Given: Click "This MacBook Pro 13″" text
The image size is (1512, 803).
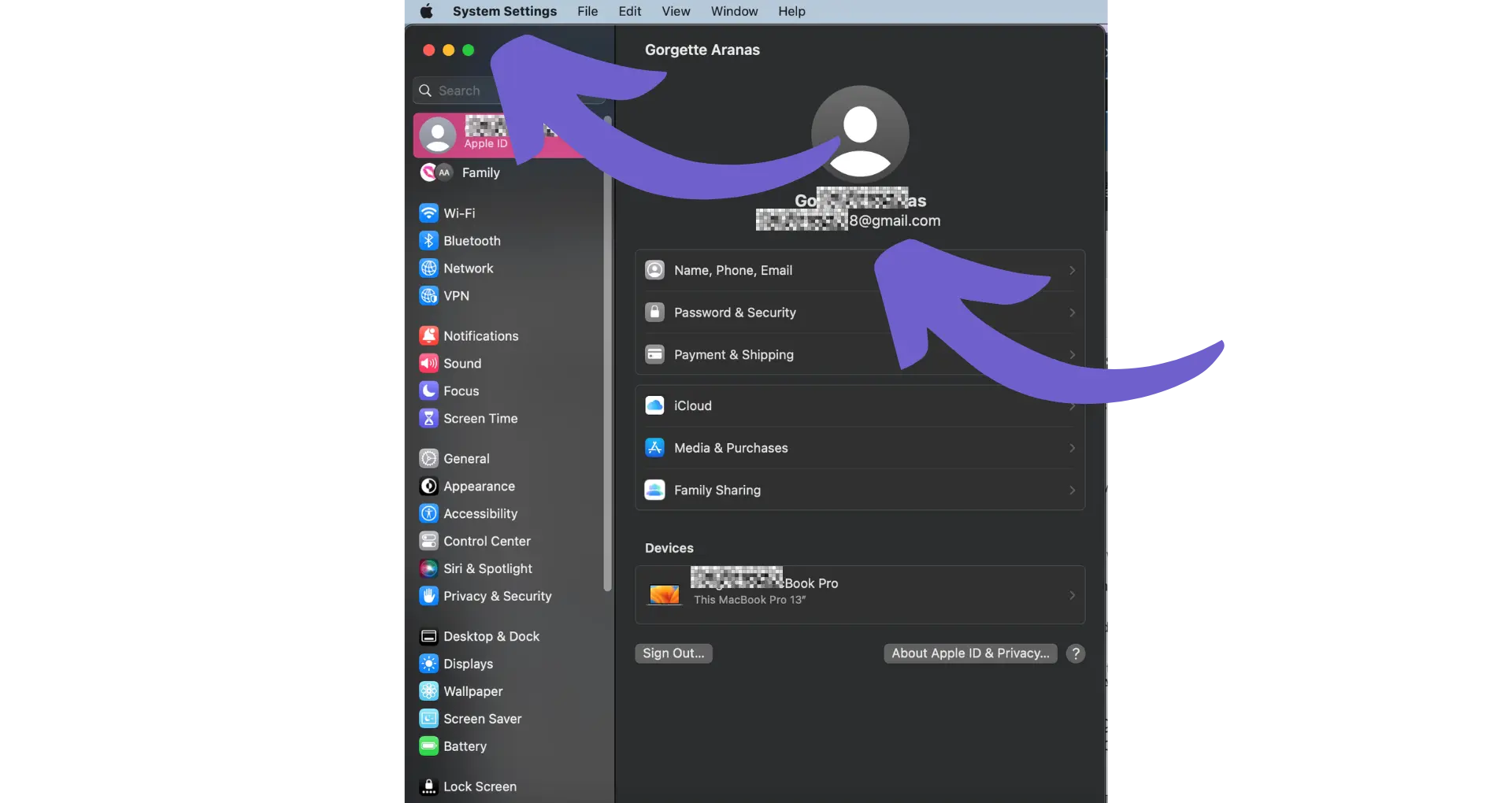Looking at the screenshot, I should coord(750,600).
